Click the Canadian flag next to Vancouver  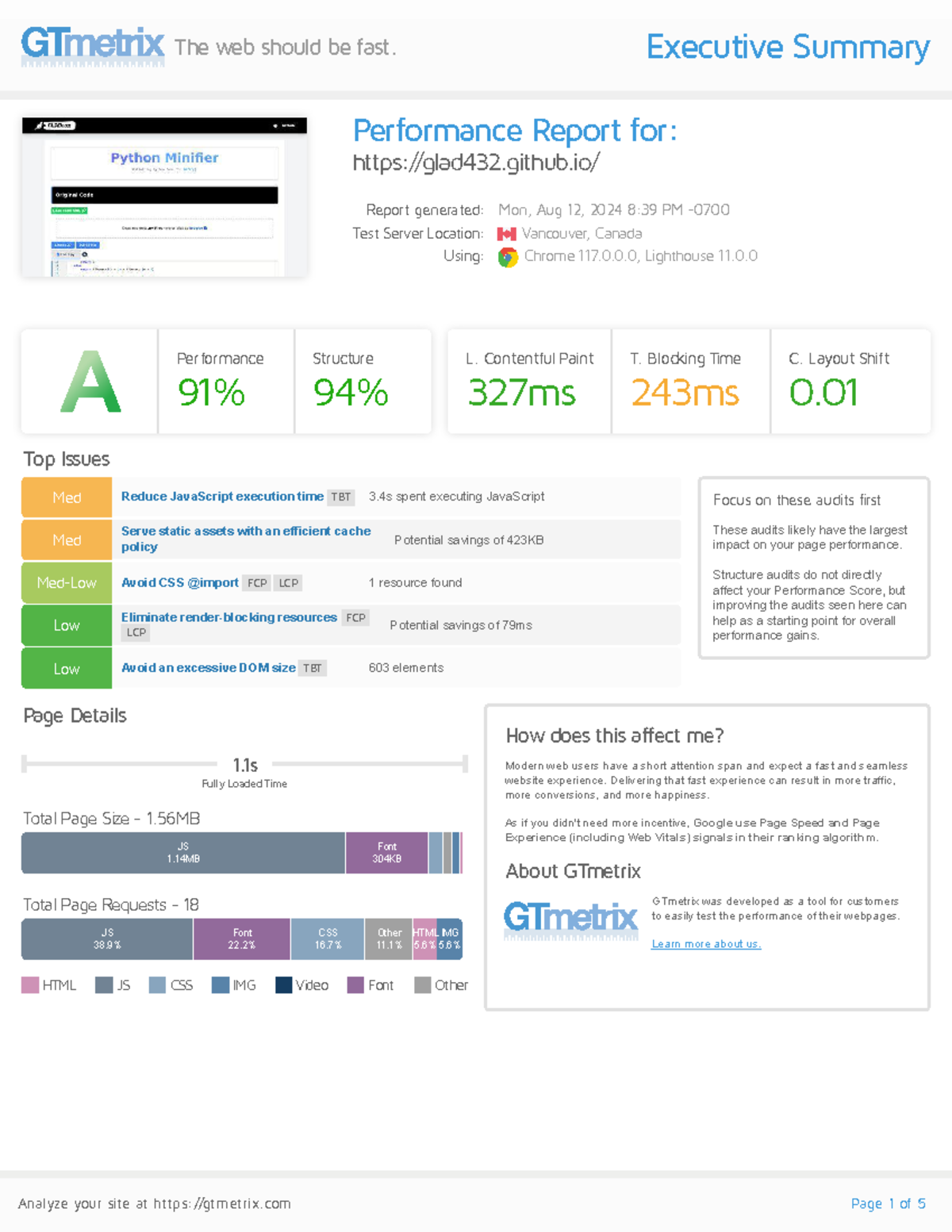[x=507, y=233]
